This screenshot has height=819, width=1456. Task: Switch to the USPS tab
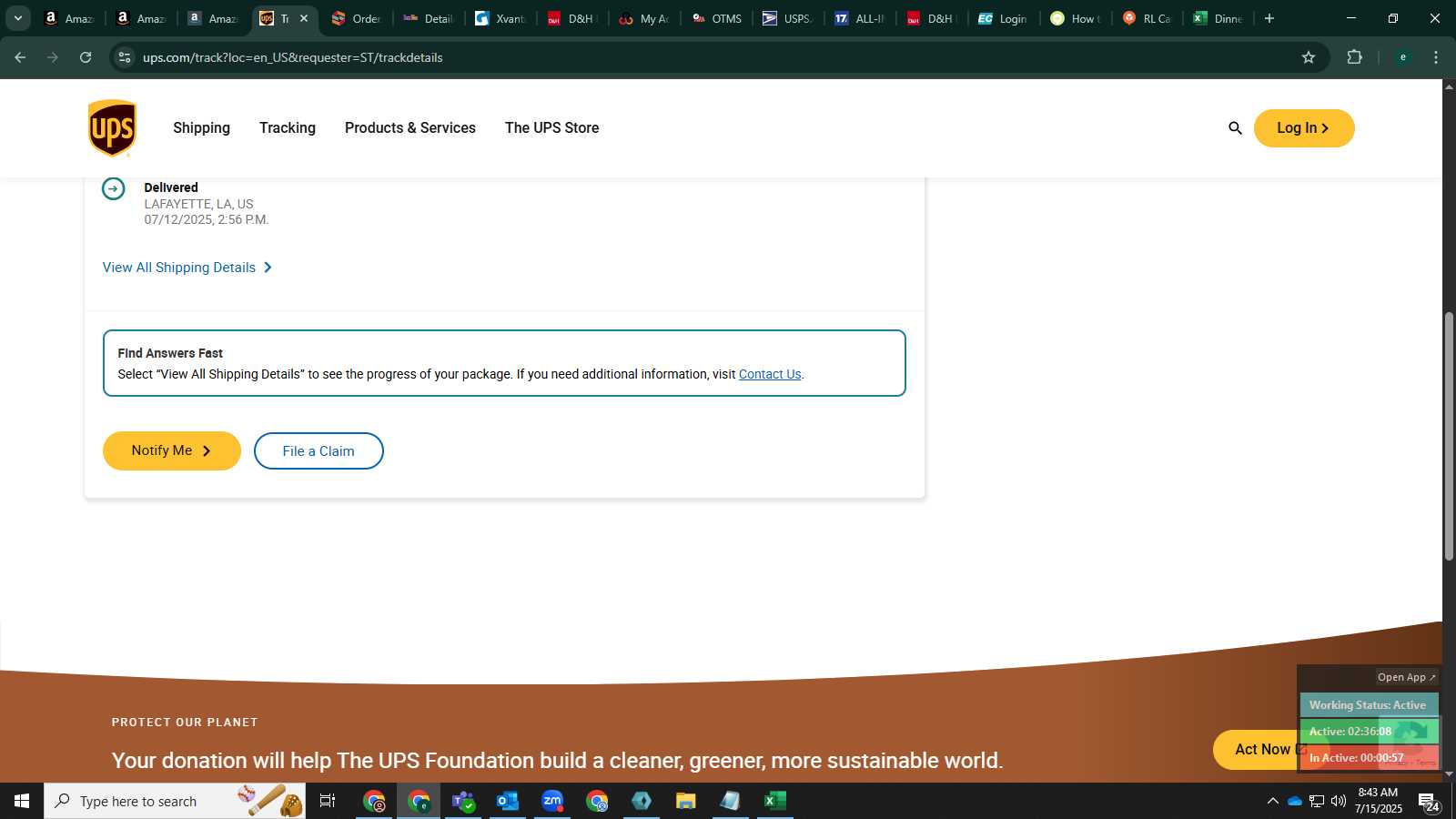788,18
